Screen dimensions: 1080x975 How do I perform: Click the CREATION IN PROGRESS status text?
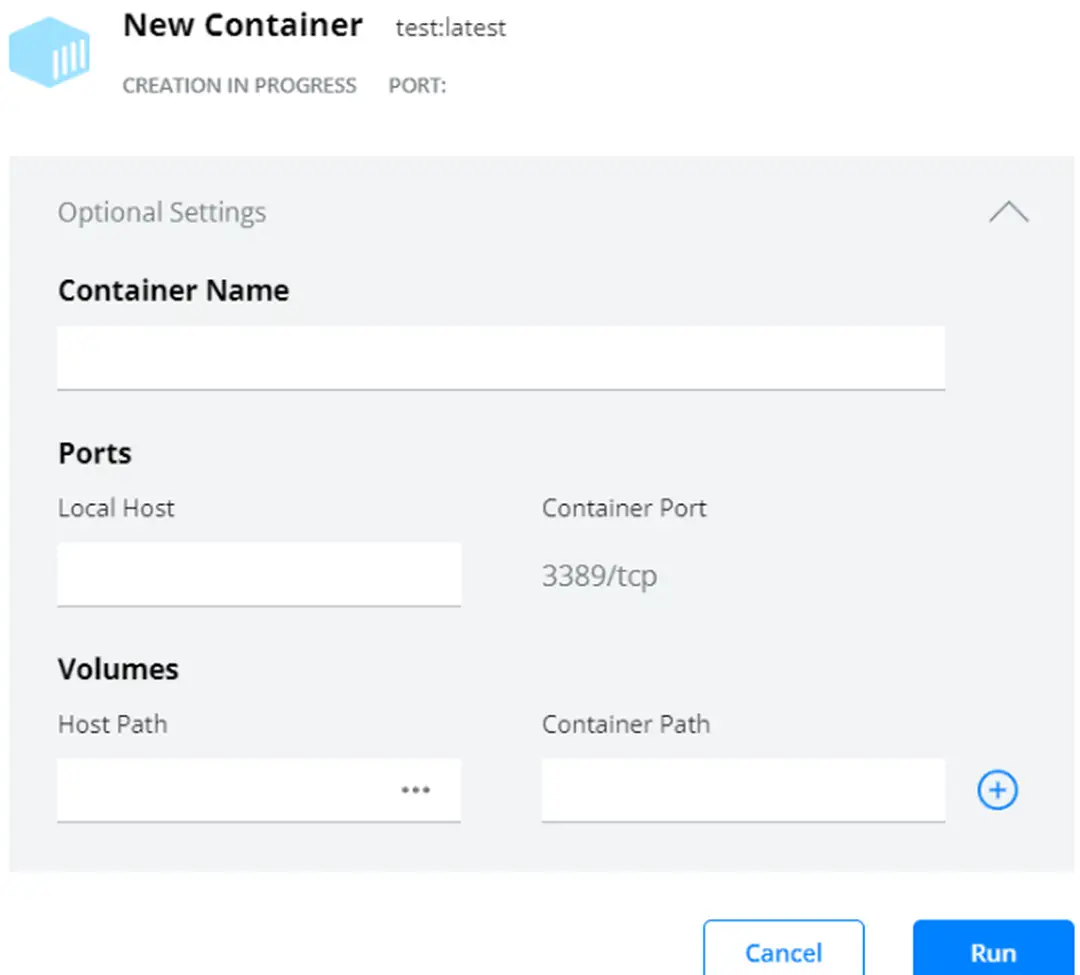[239, 86]
